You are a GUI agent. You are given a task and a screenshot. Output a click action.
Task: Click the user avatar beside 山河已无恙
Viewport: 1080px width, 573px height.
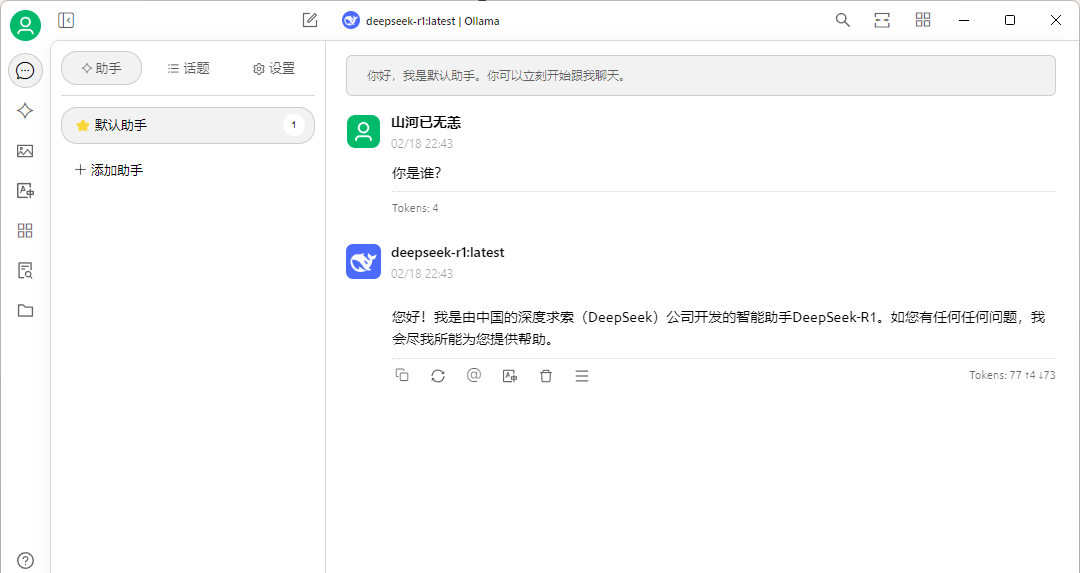363,132
